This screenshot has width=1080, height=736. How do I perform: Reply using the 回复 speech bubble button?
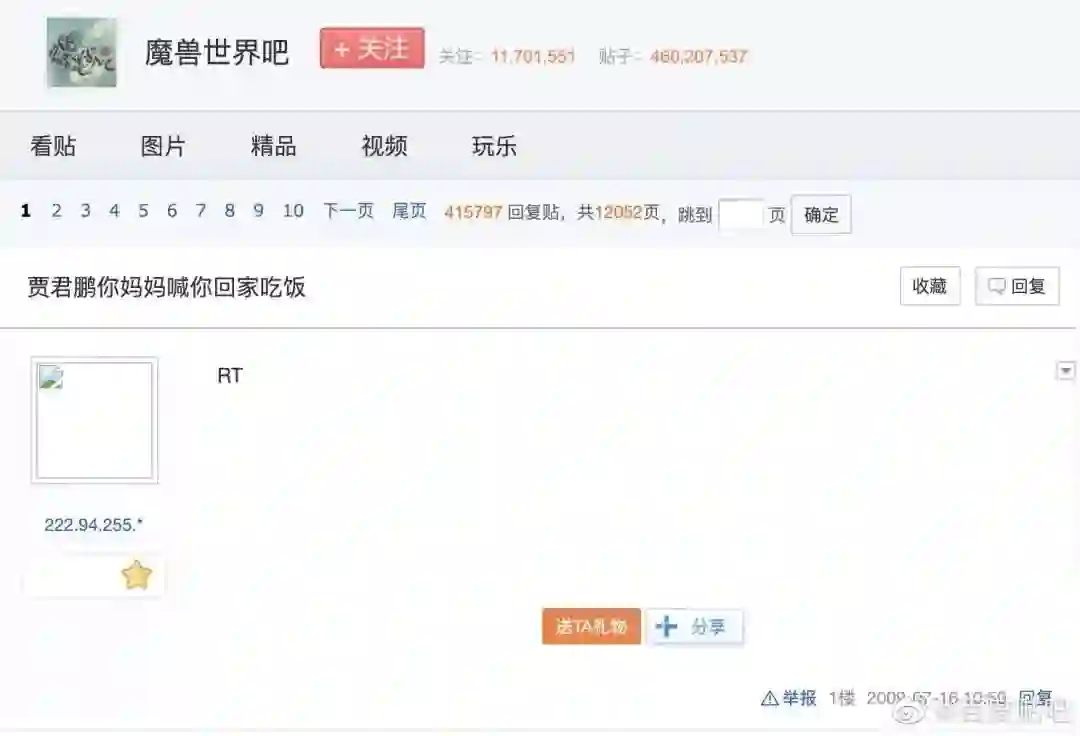1017,286
